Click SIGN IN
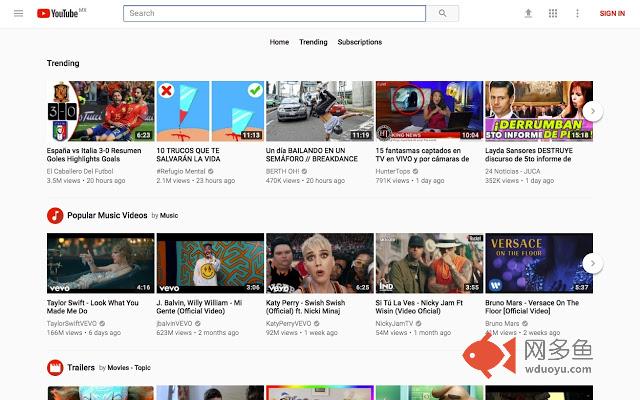 coord(612,13)
